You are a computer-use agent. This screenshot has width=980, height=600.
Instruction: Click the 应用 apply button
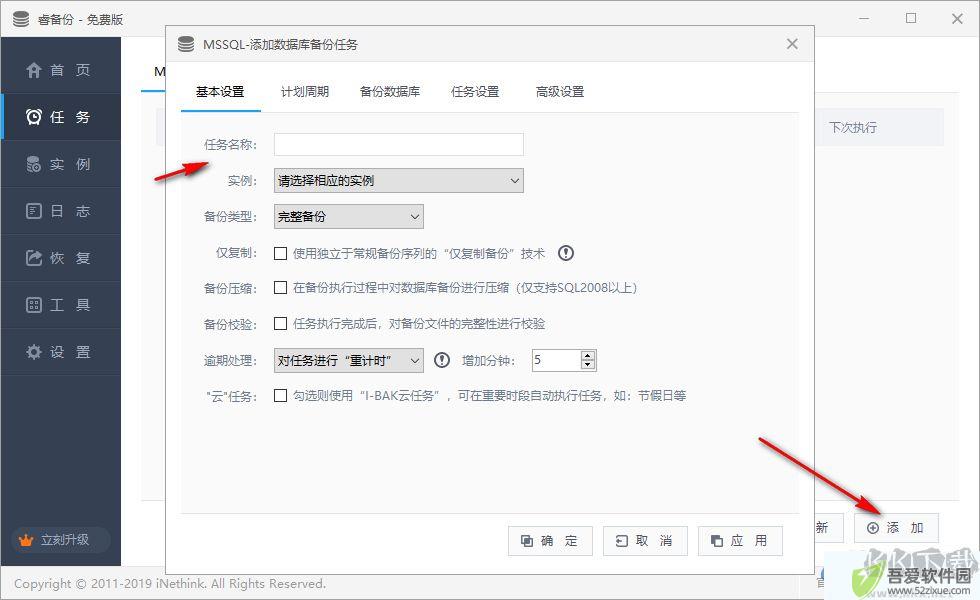tap(740, 541)
